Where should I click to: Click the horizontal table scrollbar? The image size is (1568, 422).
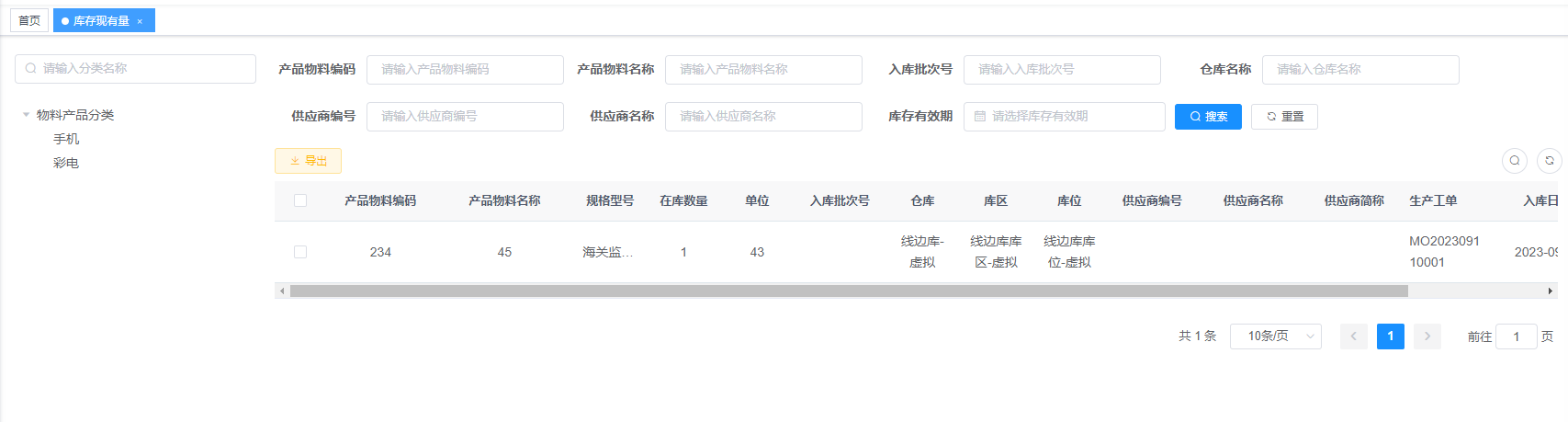coord(848,291)
